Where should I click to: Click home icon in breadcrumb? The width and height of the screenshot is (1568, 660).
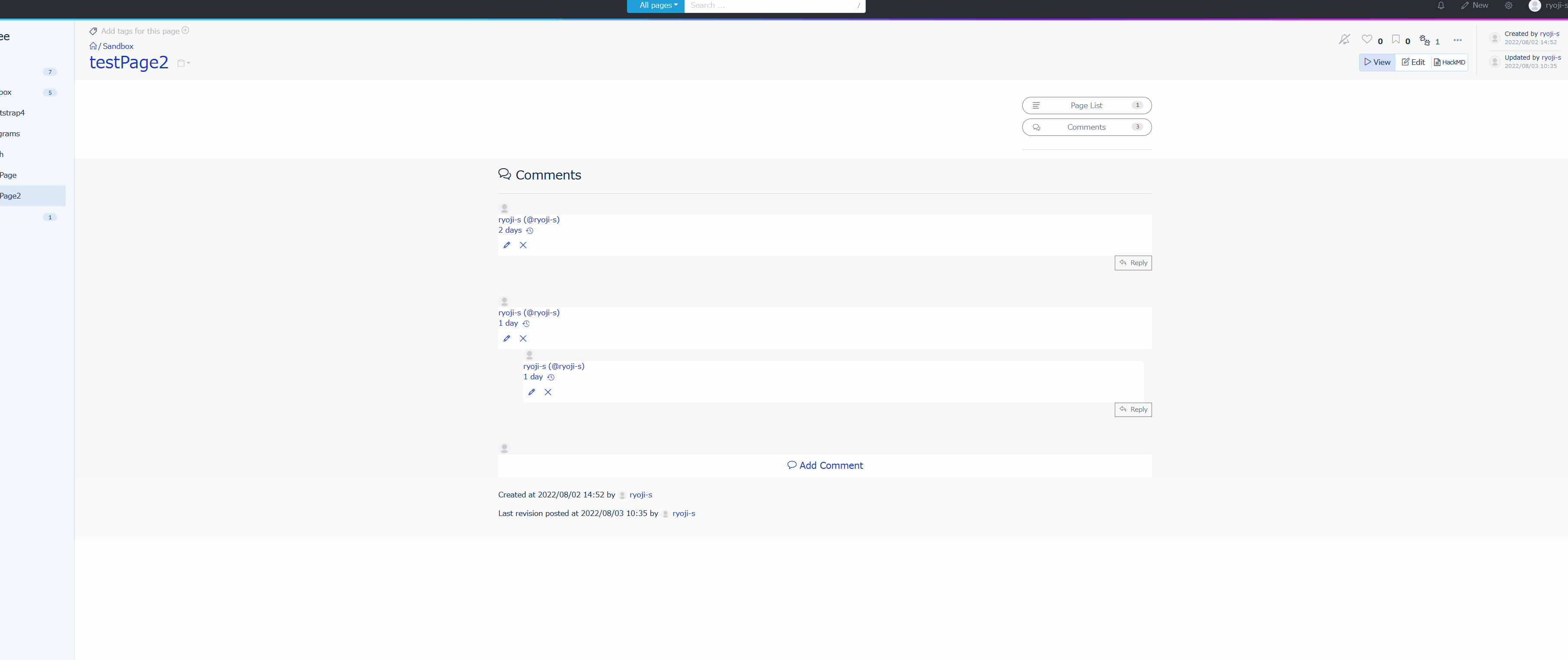pyautogui.click(x=93, y=46)
